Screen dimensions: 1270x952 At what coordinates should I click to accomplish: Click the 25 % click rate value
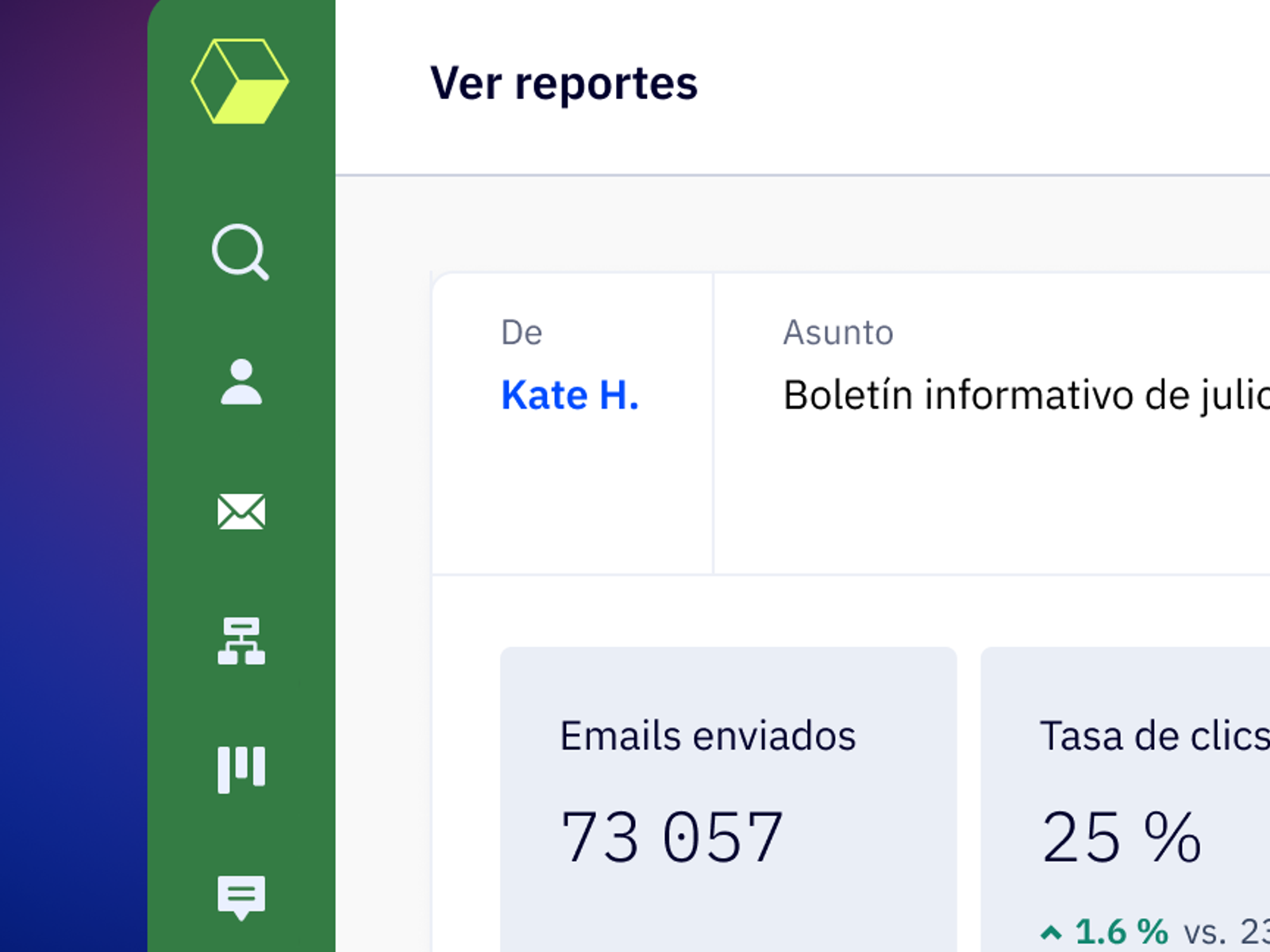click(x=1121, y=838)
